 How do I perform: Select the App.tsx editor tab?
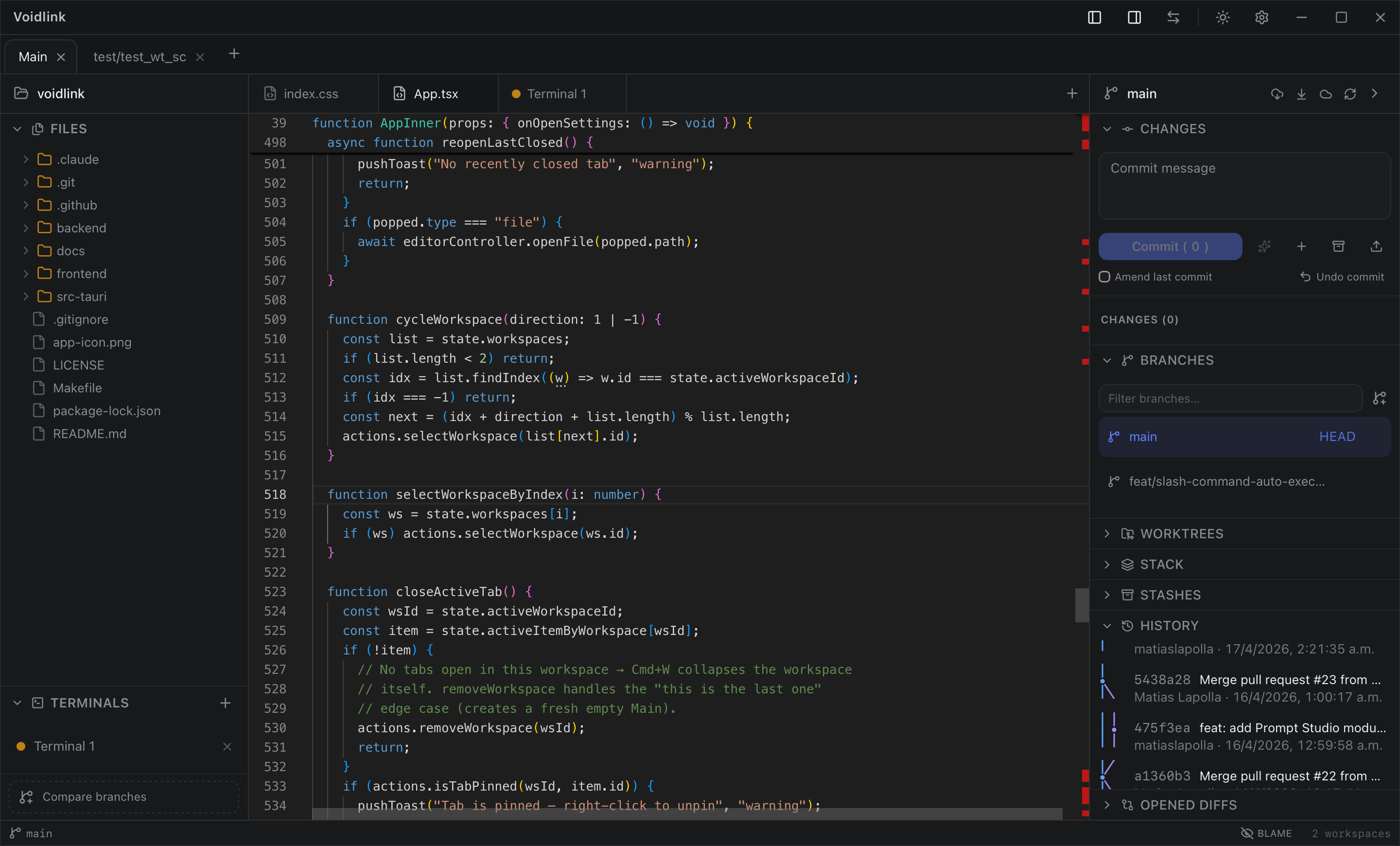click(438, 94)
